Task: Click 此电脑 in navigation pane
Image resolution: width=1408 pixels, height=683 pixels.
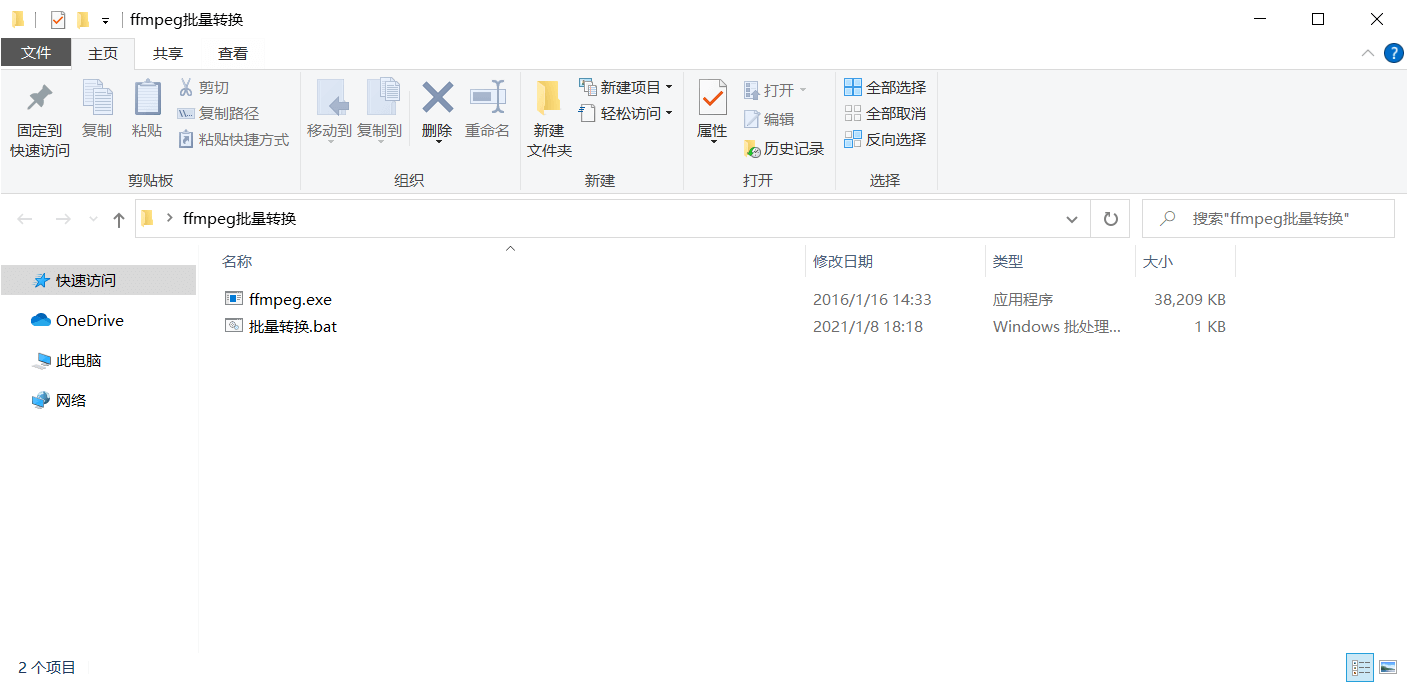Action: coord(78,361)
